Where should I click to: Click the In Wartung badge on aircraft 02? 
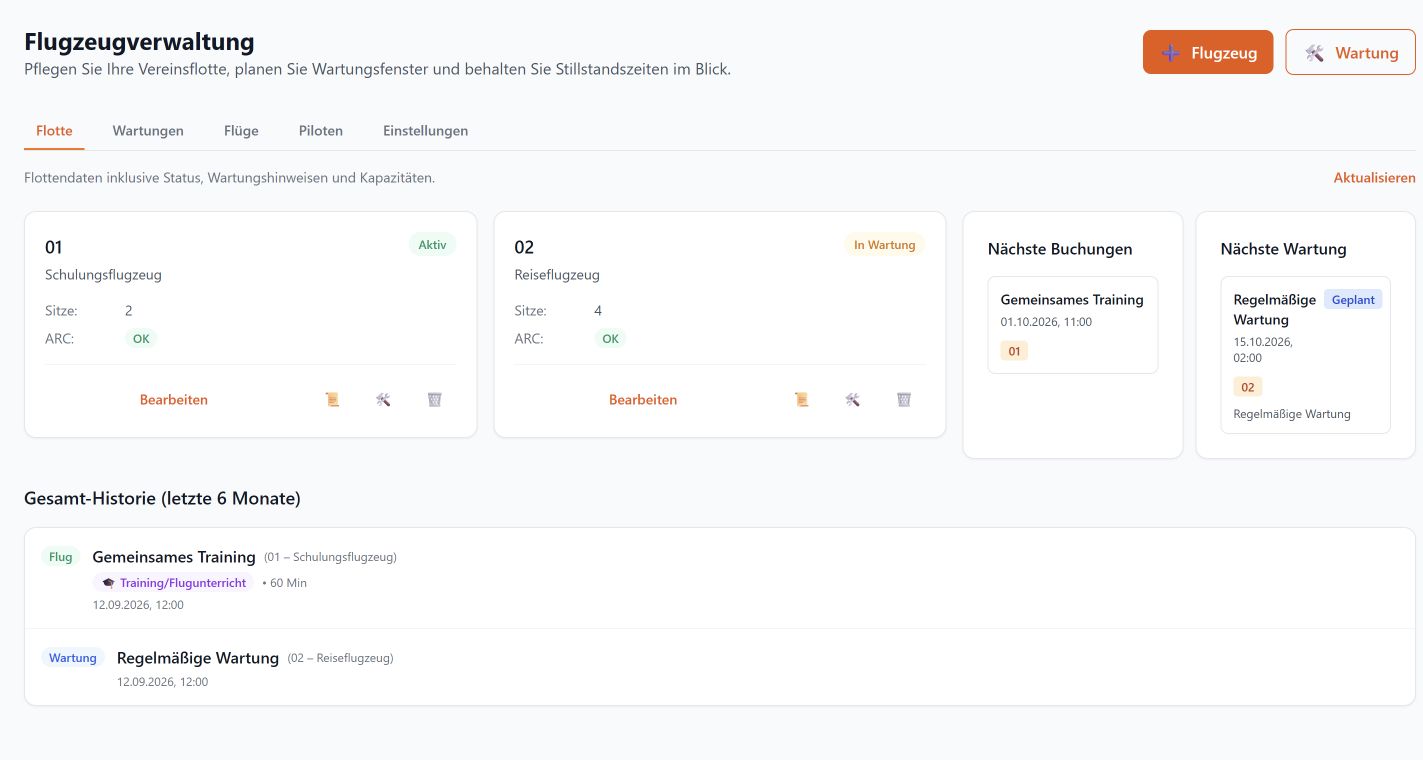[884, 245]
